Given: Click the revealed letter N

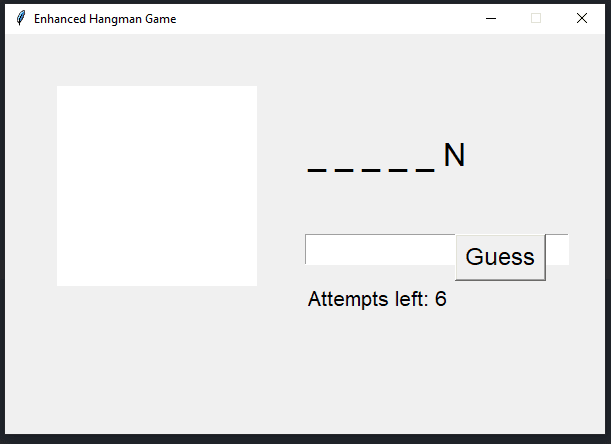Looking at the screenshot, I should (454, 156).
